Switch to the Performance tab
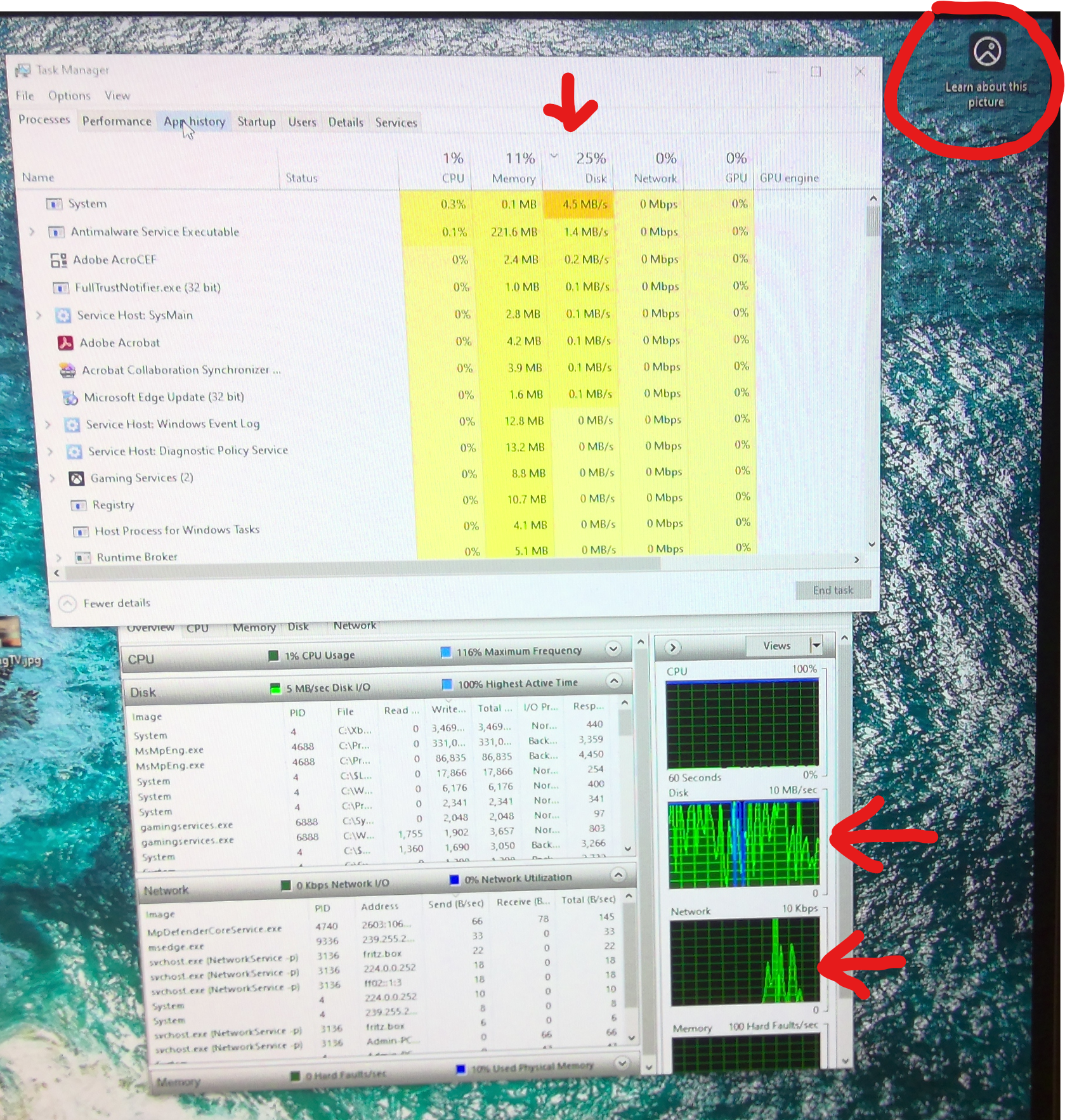Screen dimensions: 1065x1120 [117, 121]
